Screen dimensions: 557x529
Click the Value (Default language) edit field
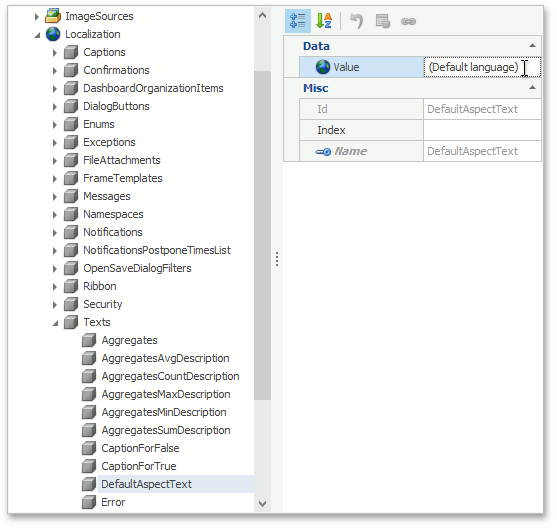pyautogui.click(x=482, y=67)
